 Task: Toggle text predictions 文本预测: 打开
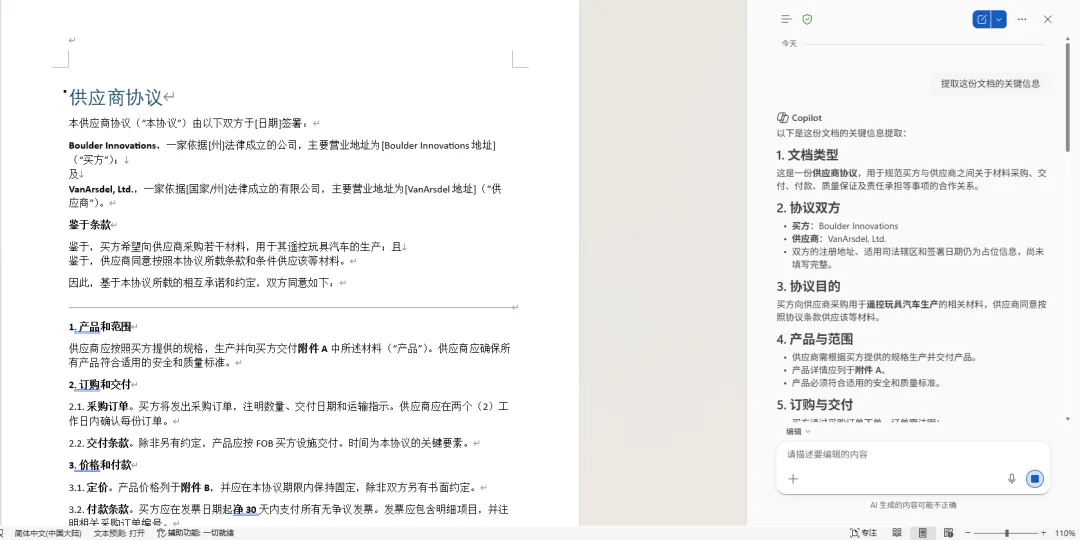[x=119, y=533]
